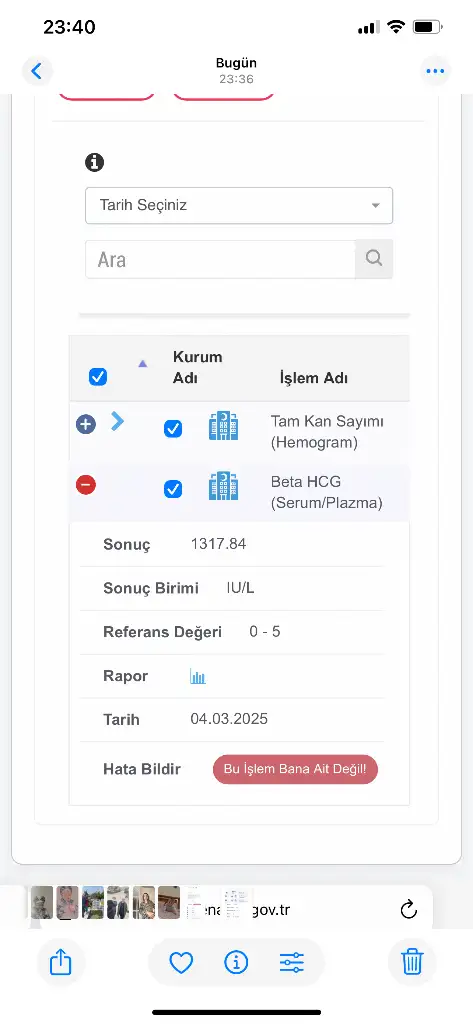Click the search magnifier button
The width and height of the screenshot is (473, 1024).
(374, 259)
